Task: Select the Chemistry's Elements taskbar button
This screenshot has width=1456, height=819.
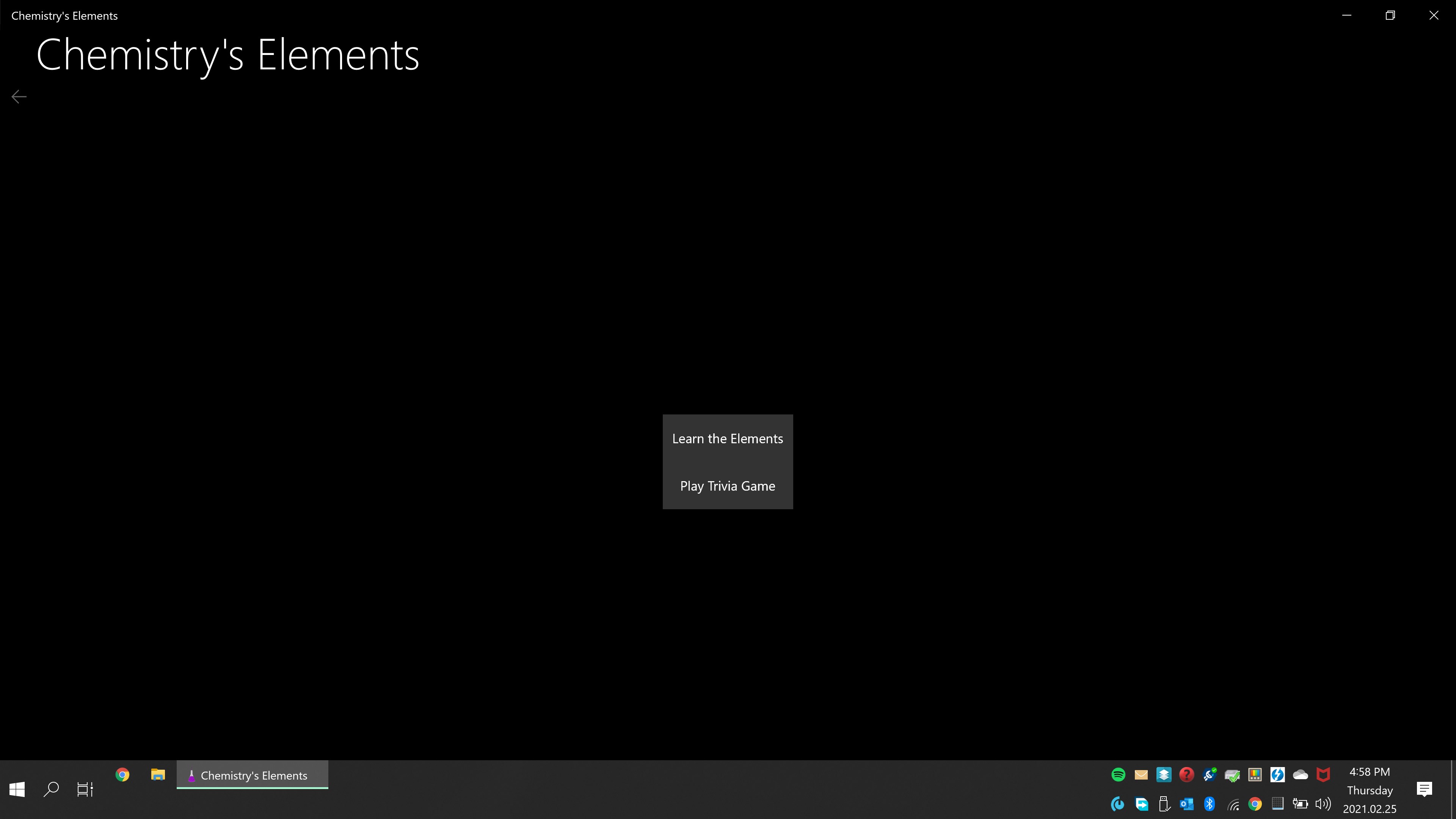Action: tap(252, 775)
